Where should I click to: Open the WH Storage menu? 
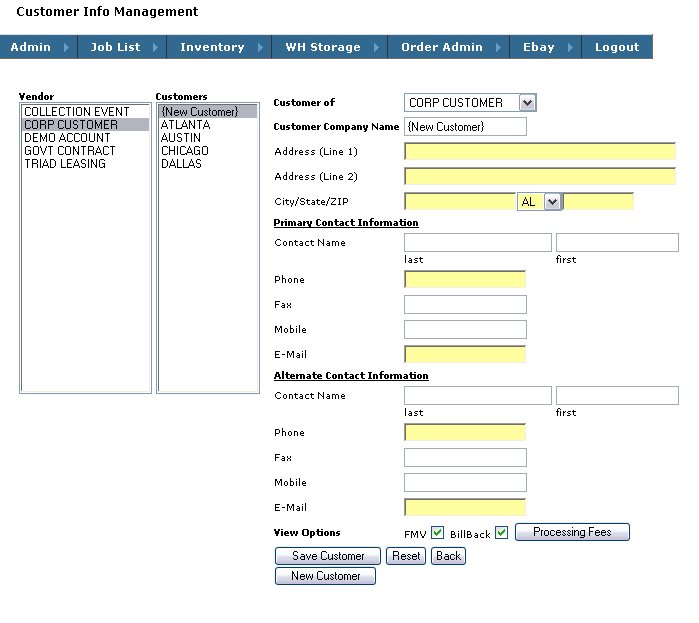(322, 47)
